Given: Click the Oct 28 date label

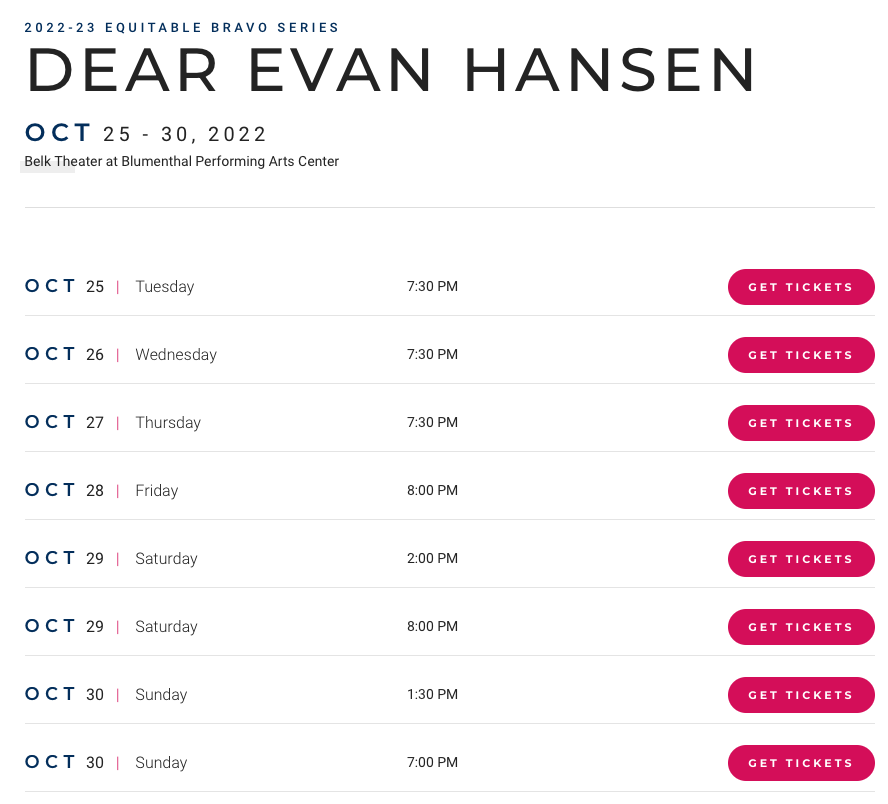Looking at the screenshot, I should coord(64,490).
